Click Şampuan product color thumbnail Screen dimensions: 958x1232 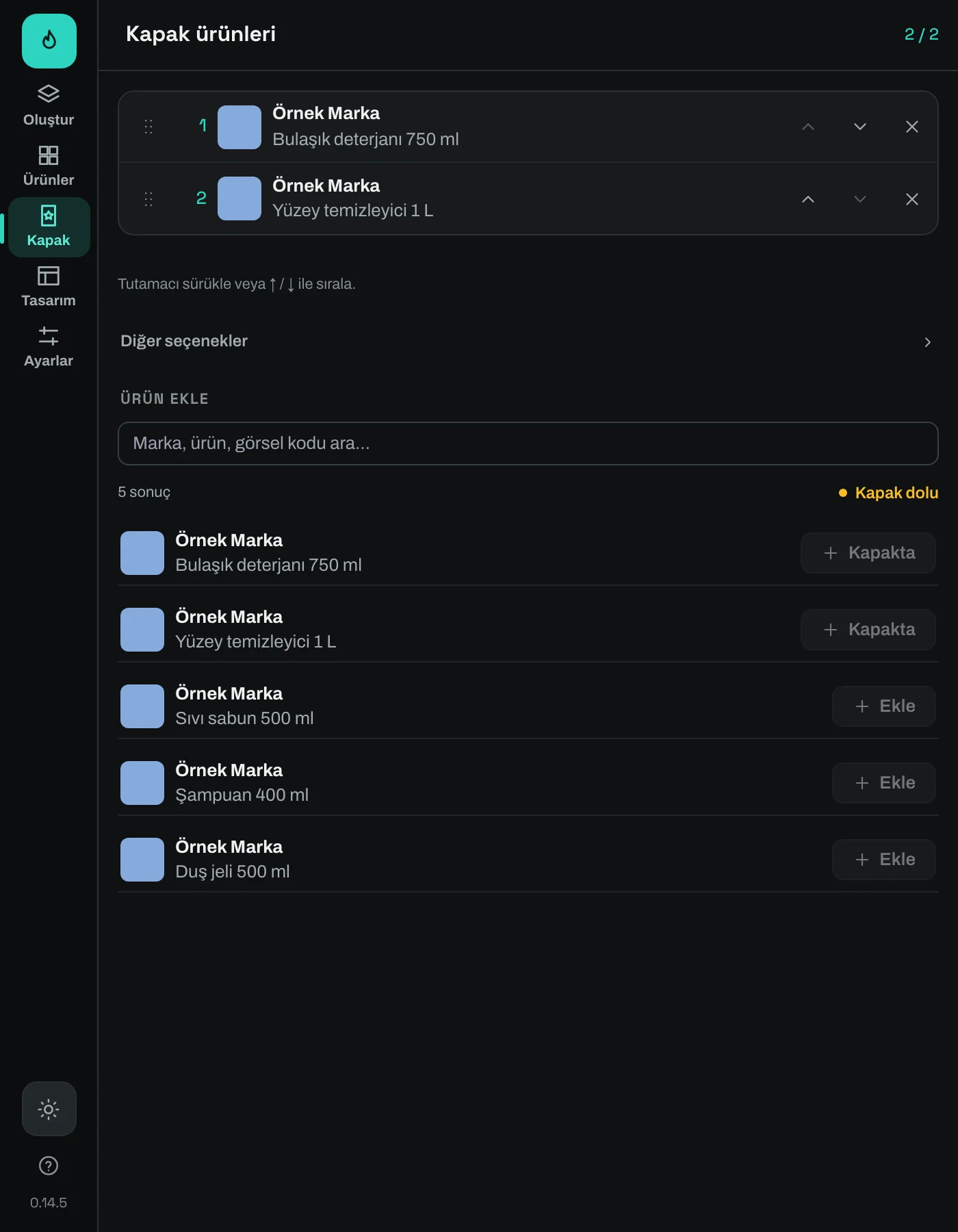coord(142,783)
